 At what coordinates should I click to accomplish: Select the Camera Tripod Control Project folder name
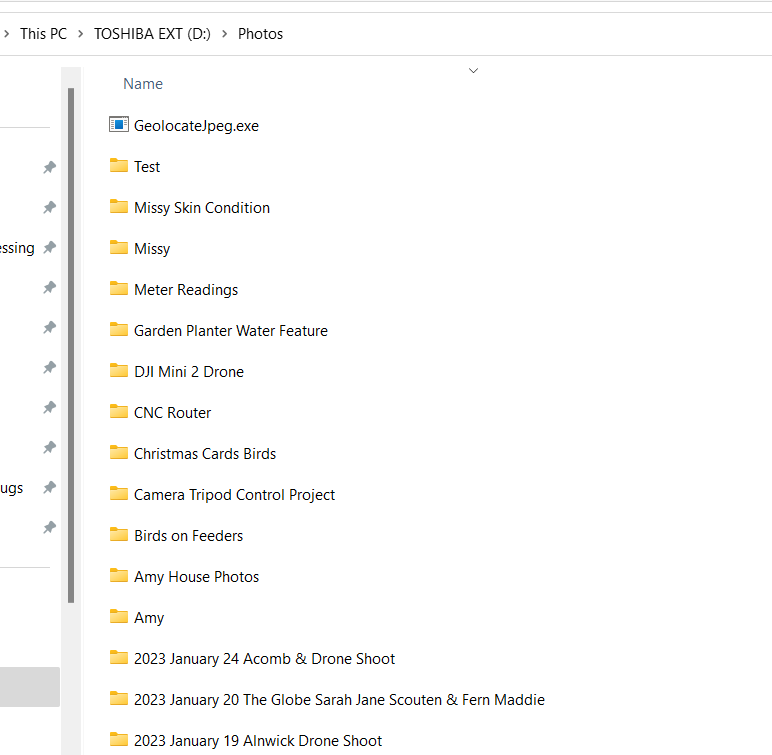(x=235, y=494)
